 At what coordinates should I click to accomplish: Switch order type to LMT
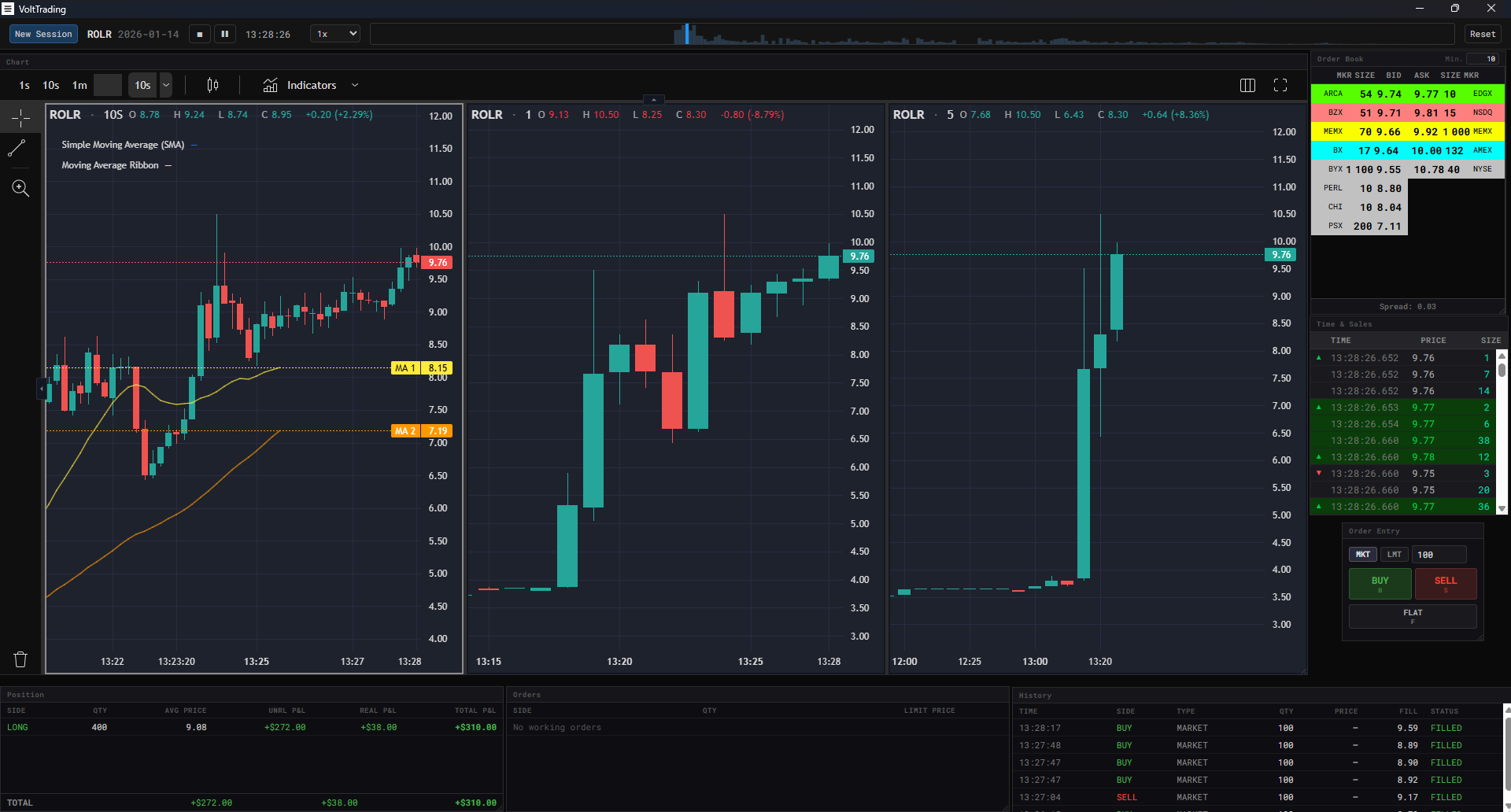click(1394, 554)
